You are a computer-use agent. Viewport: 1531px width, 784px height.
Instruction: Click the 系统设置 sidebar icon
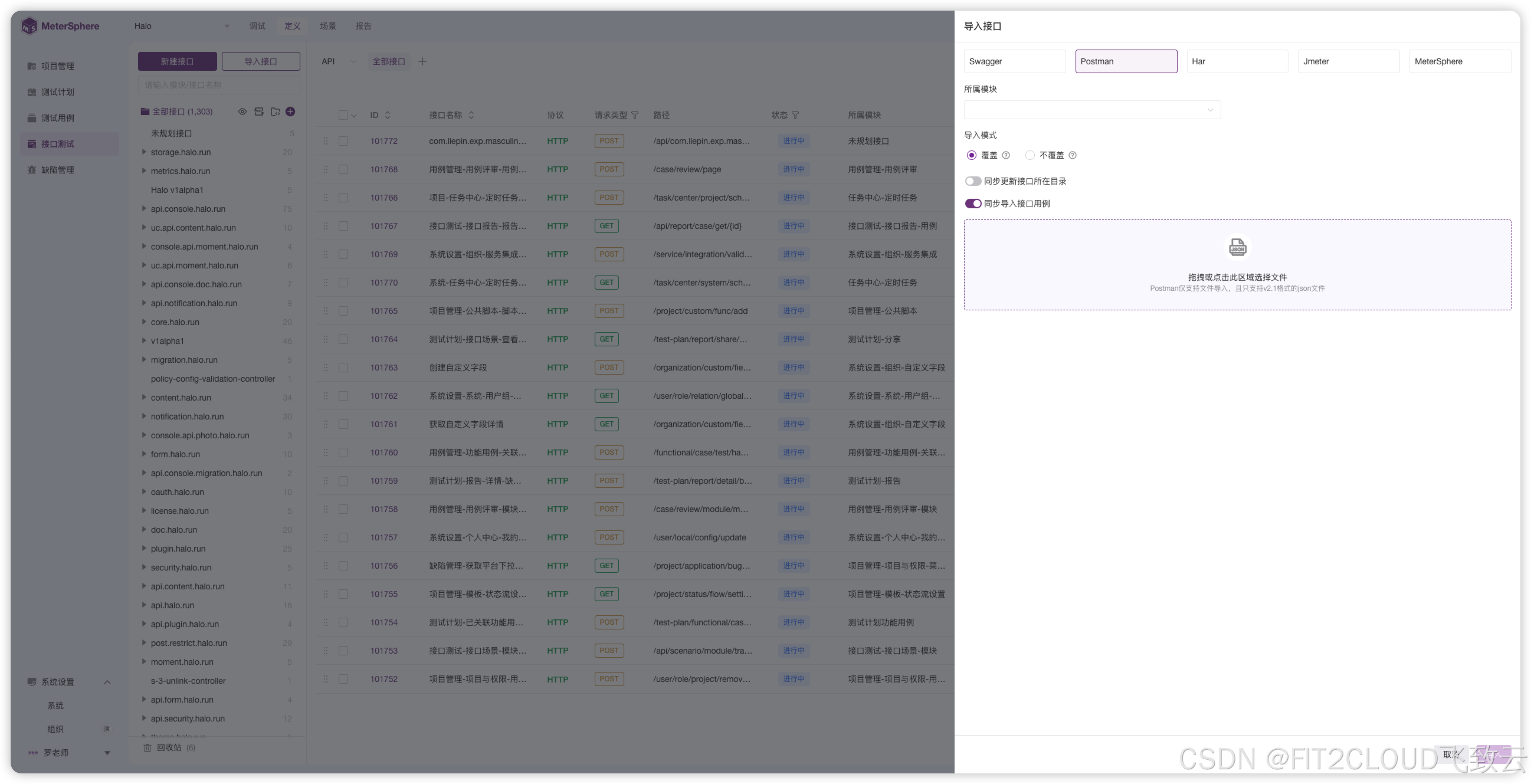31,682
